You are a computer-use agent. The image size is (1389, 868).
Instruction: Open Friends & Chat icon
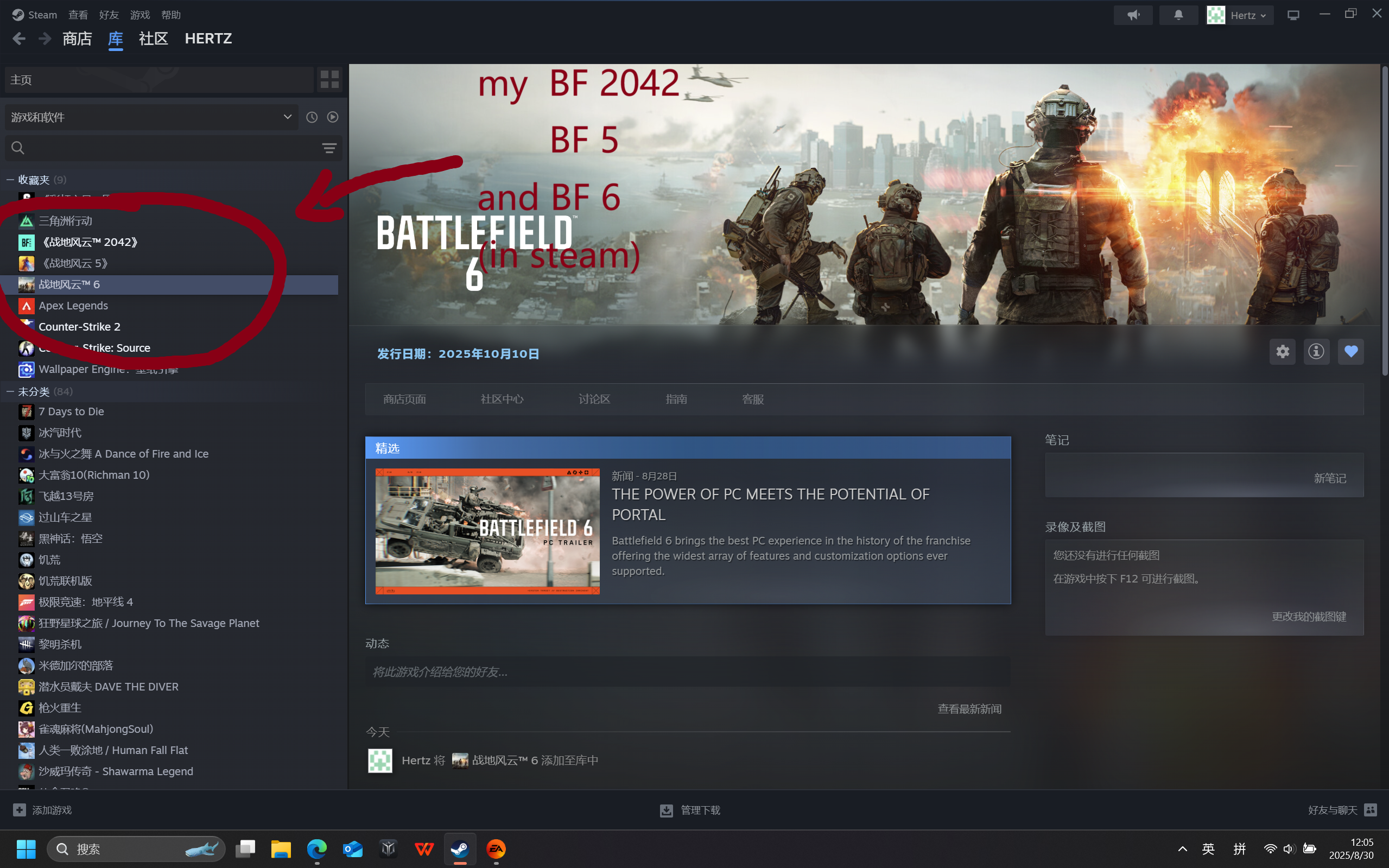click(1370, 809)
